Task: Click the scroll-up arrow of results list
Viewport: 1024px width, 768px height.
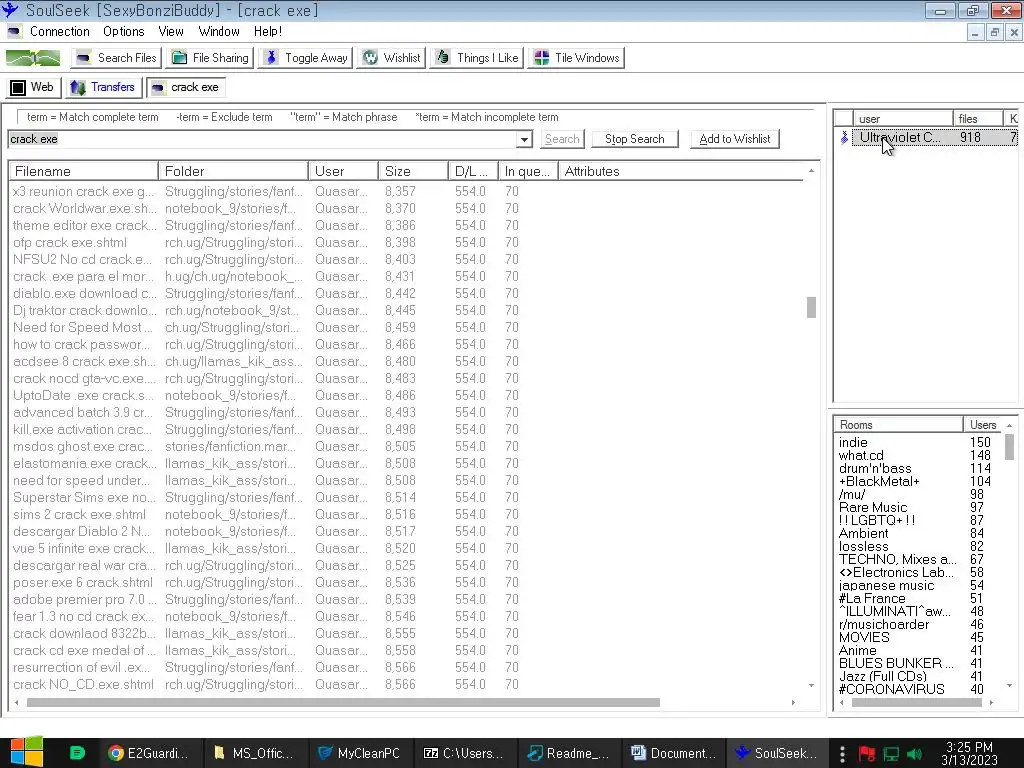Action: (x=811, y=171)
